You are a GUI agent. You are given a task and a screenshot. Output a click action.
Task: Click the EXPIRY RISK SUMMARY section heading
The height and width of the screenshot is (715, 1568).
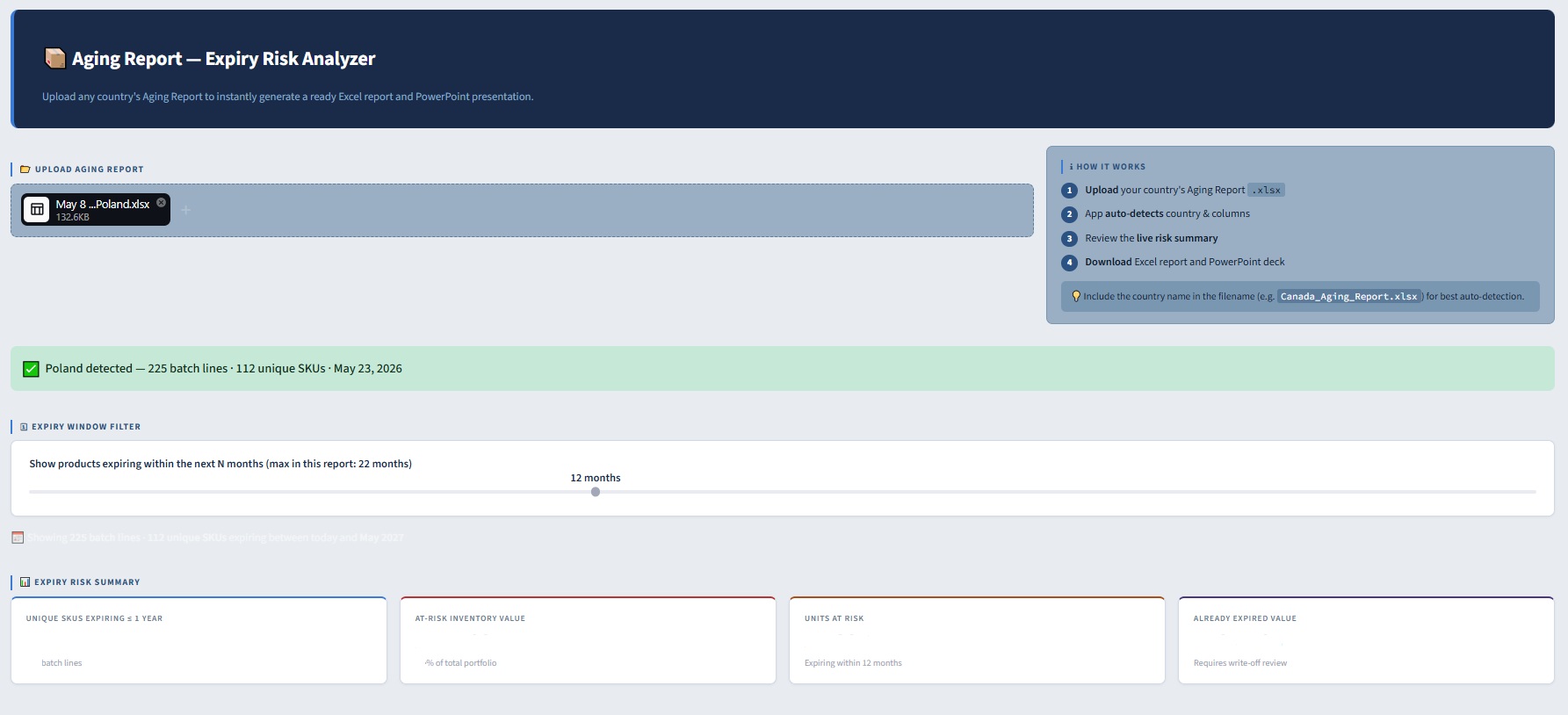pos(87,582)
